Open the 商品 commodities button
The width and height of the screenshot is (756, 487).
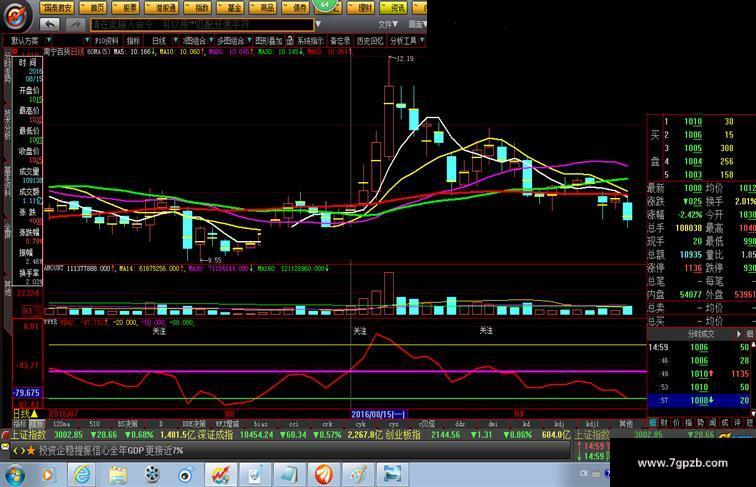tap(263, 8)
